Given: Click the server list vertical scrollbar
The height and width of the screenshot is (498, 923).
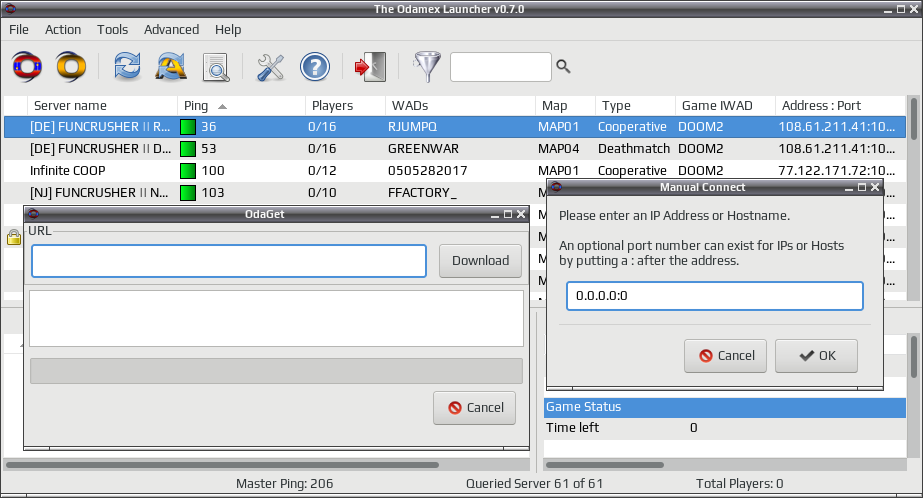Looking at the screenshot, I should click(x=914, y=119).
